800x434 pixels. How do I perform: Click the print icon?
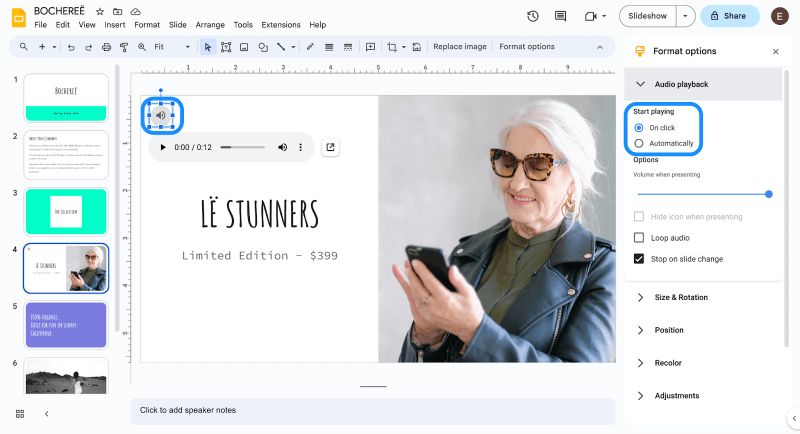click(x=106, y=47)
